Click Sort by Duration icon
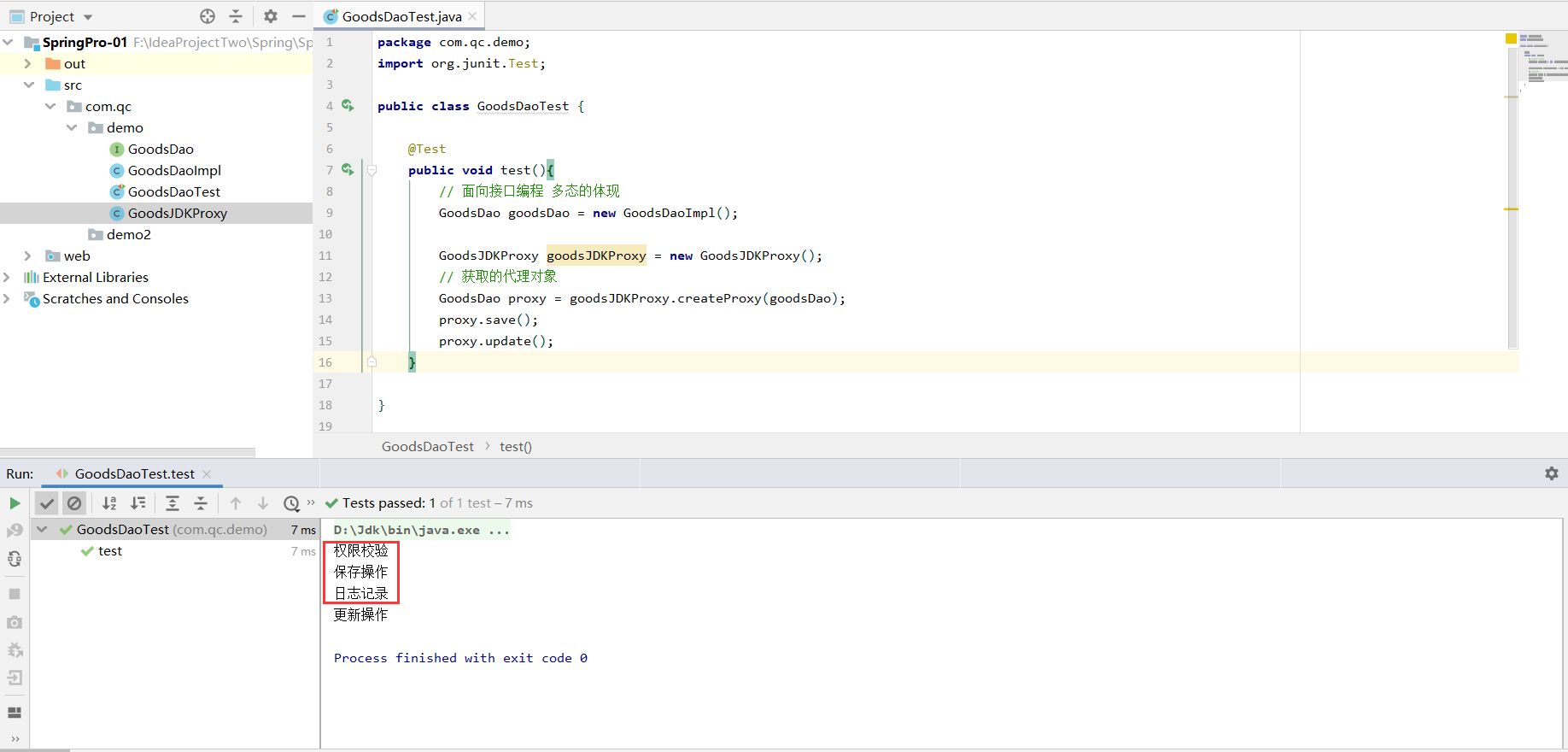Image resolution: width=1568 pixels, height=752 pixels. 138,503
